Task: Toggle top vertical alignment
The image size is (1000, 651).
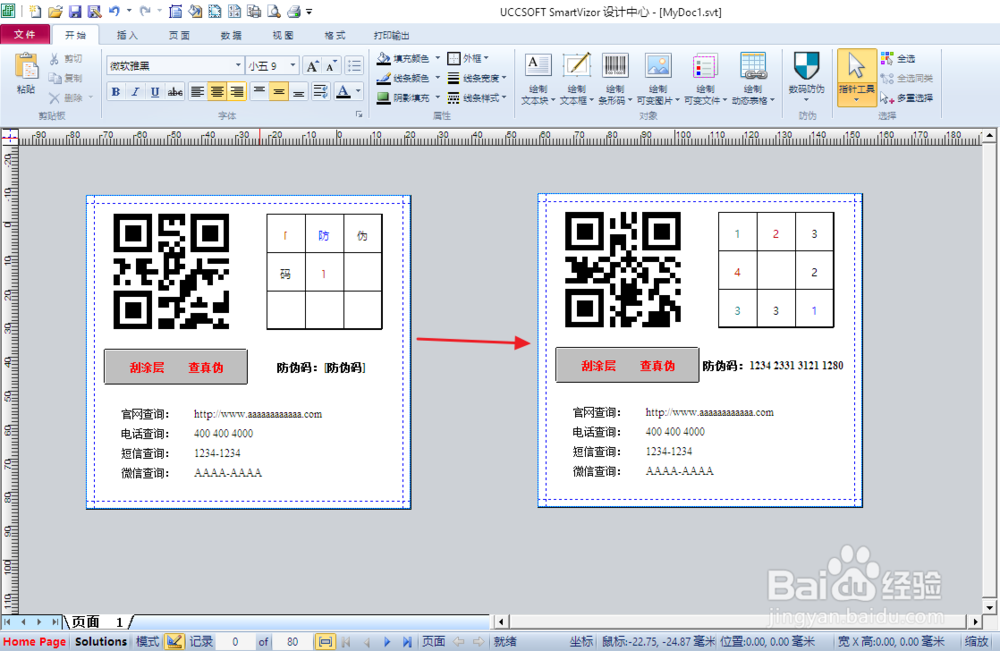Action: [x=259, y=92]
